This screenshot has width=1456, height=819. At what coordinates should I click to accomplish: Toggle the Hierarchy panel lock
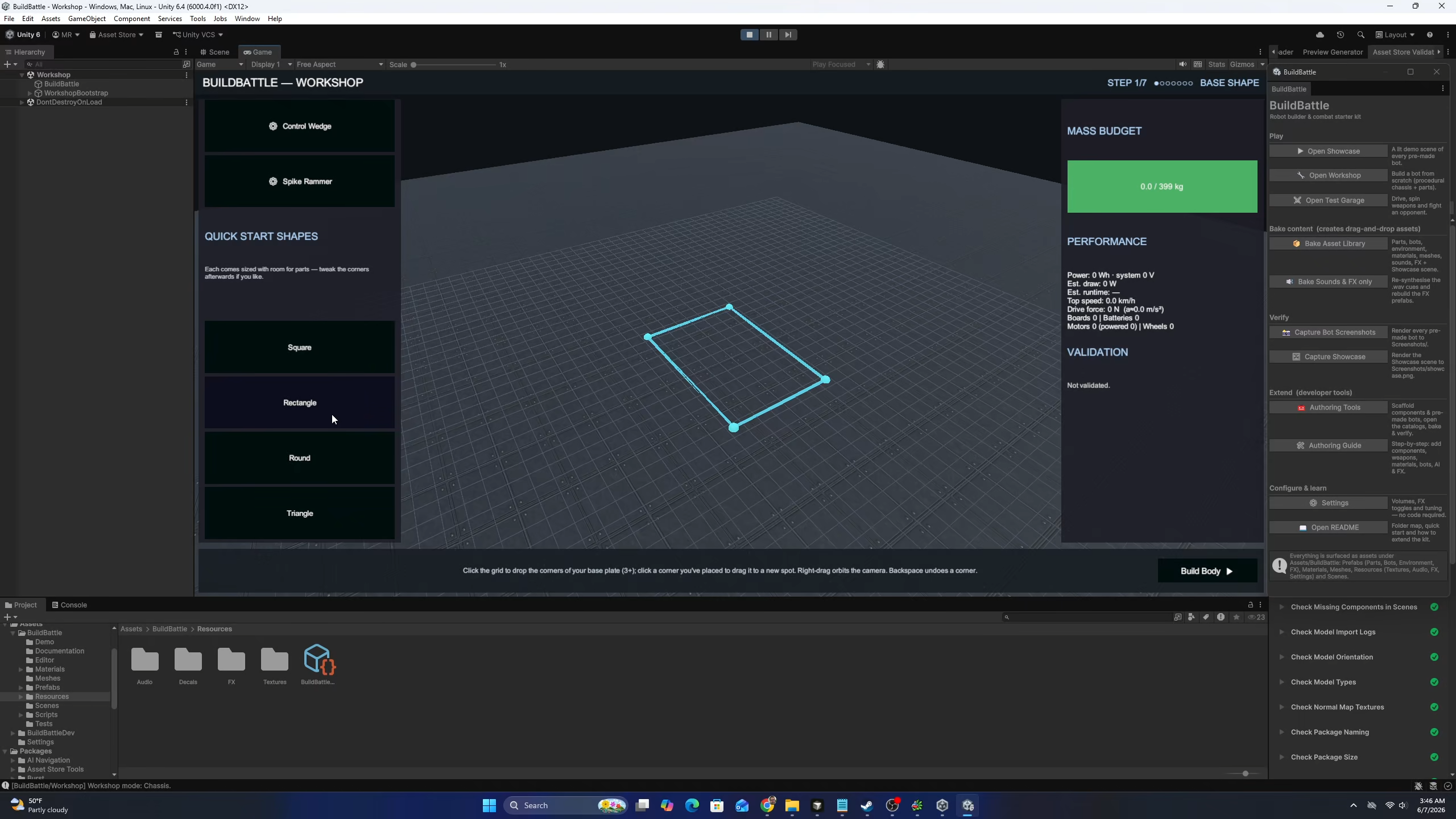pyautogui.click(x=176, y=52)
